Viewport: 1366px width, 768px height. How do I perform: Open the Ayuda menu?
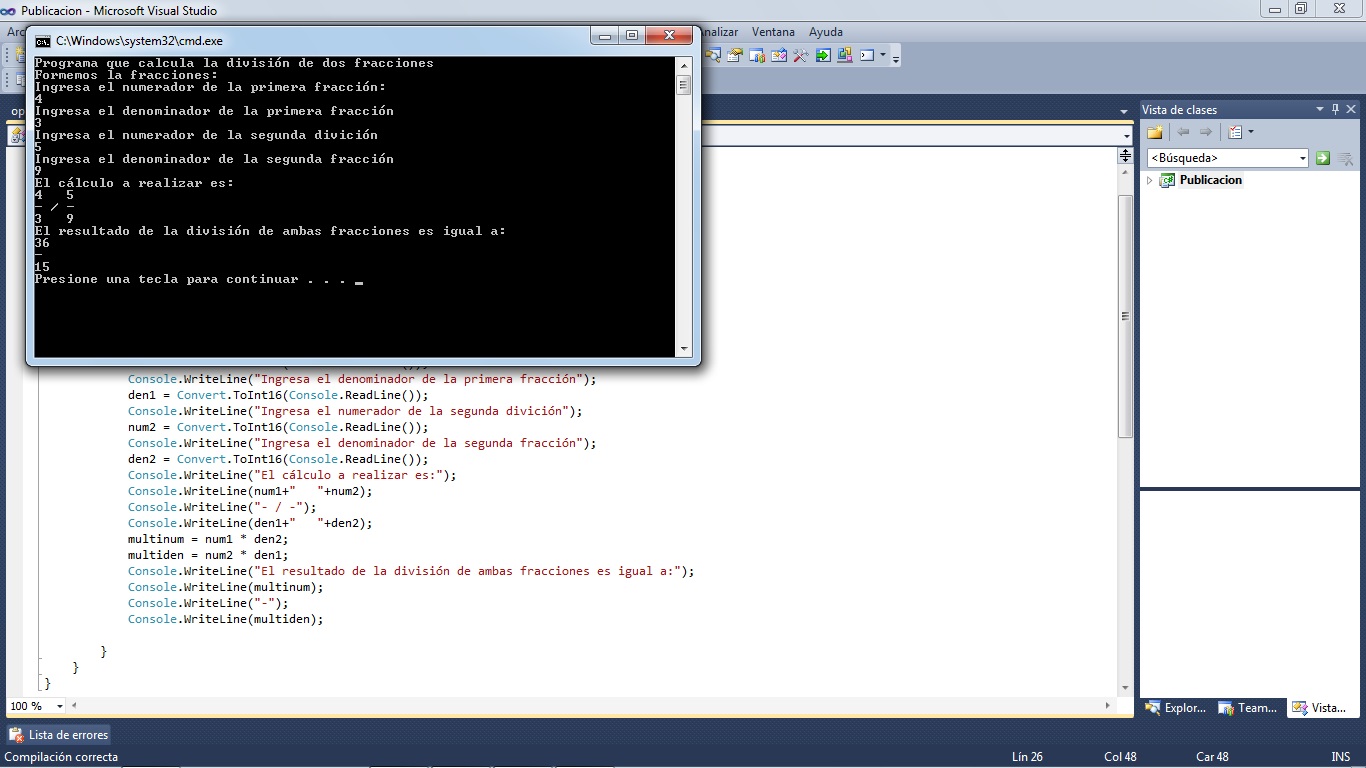(825, 31)
